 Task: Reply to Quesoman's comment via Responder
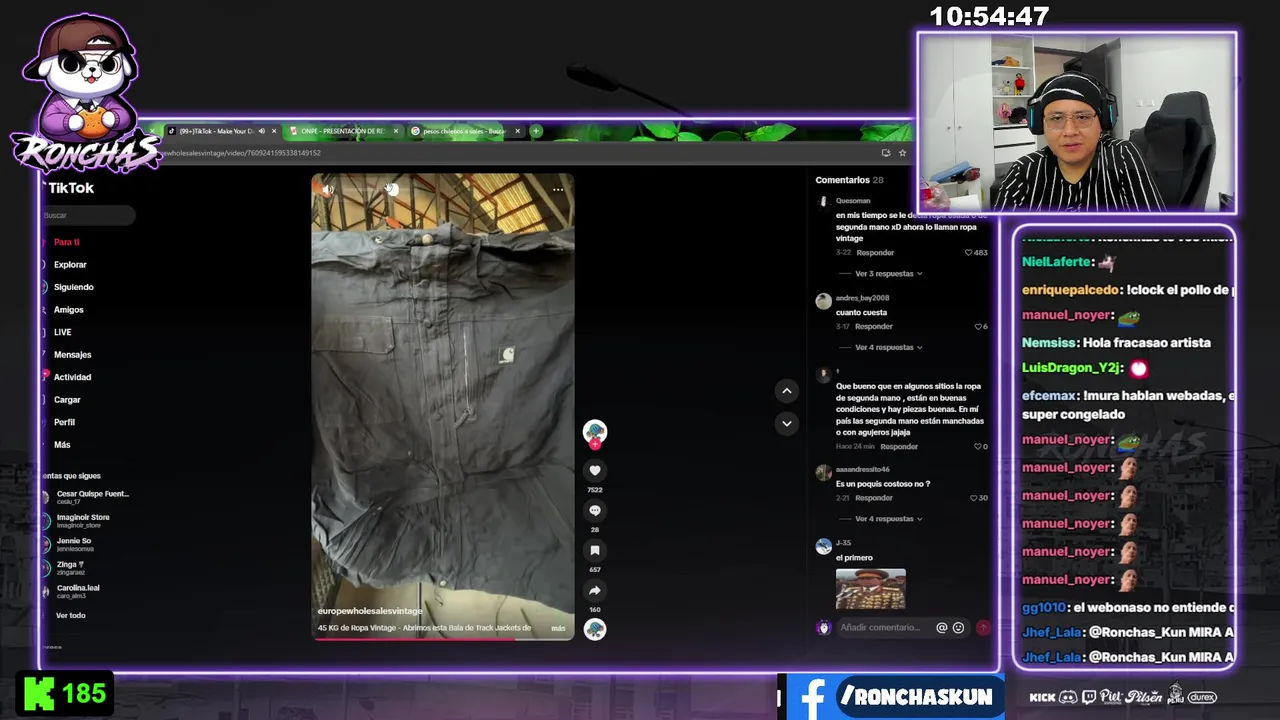click(x=875, y=253)
